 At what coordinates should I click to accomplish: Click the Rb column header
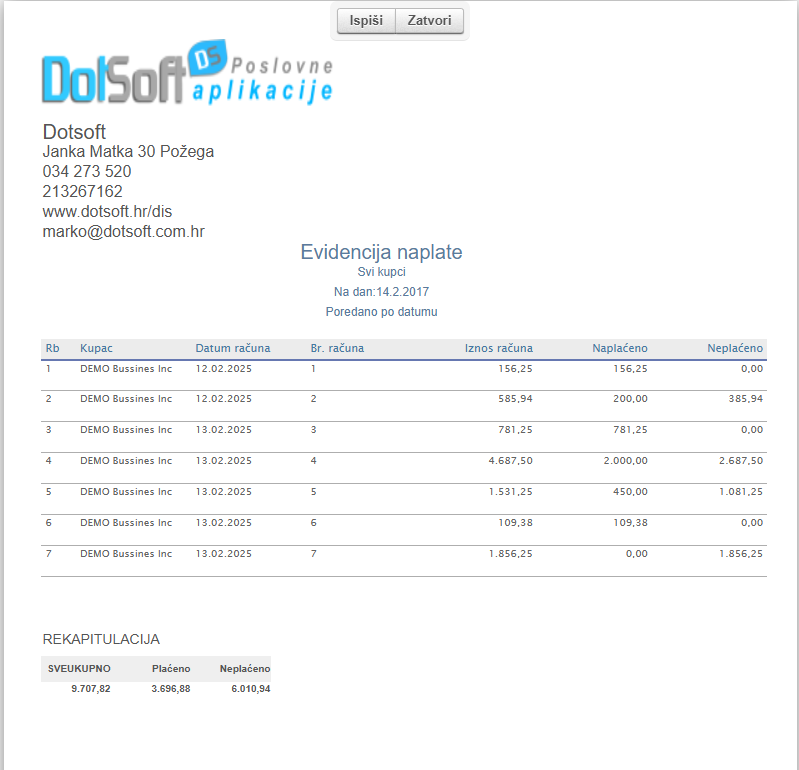[x=52, y=348]
